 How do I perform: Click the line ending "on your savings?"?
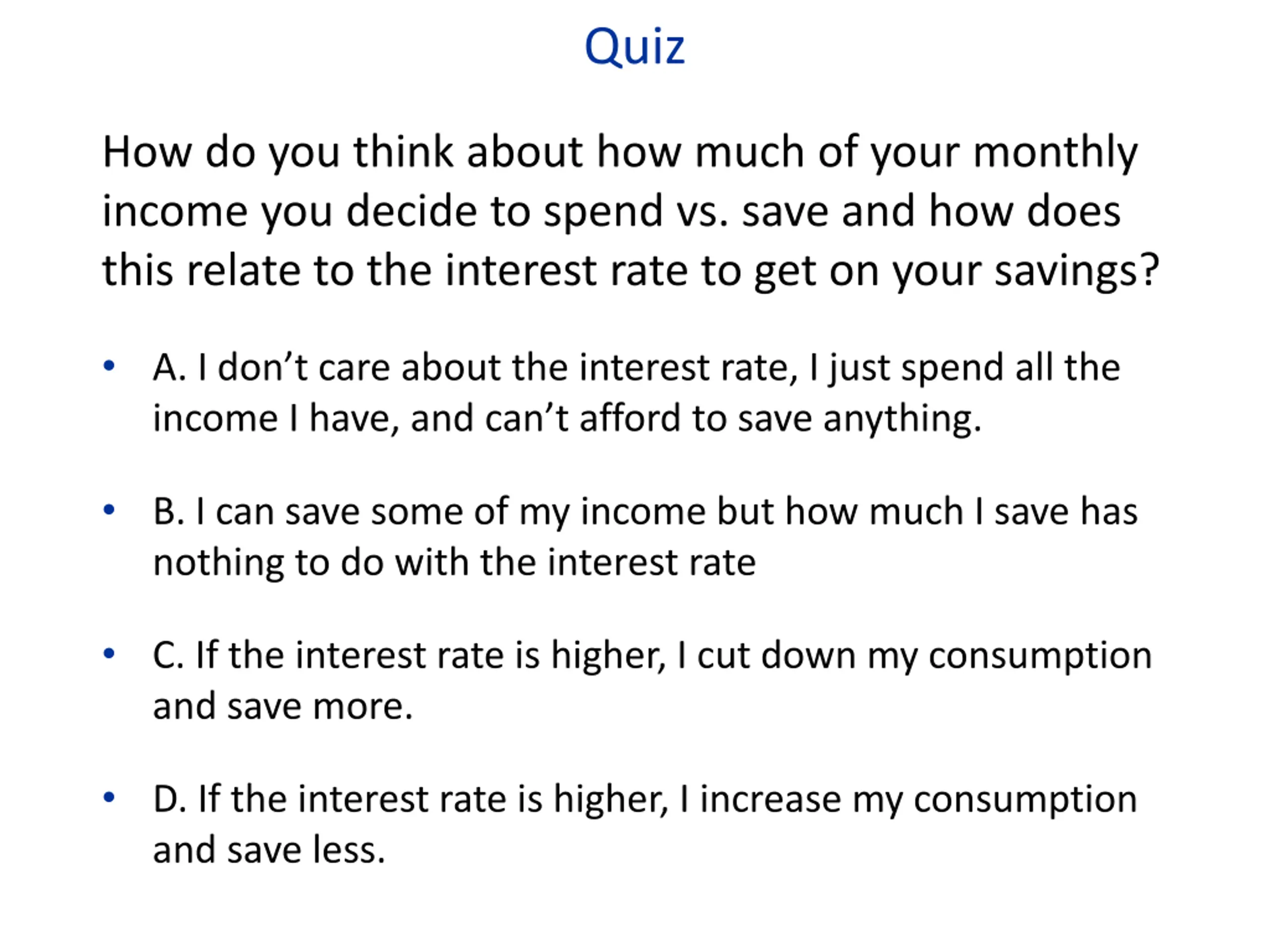pyautogui.click(x=631, y=271)
